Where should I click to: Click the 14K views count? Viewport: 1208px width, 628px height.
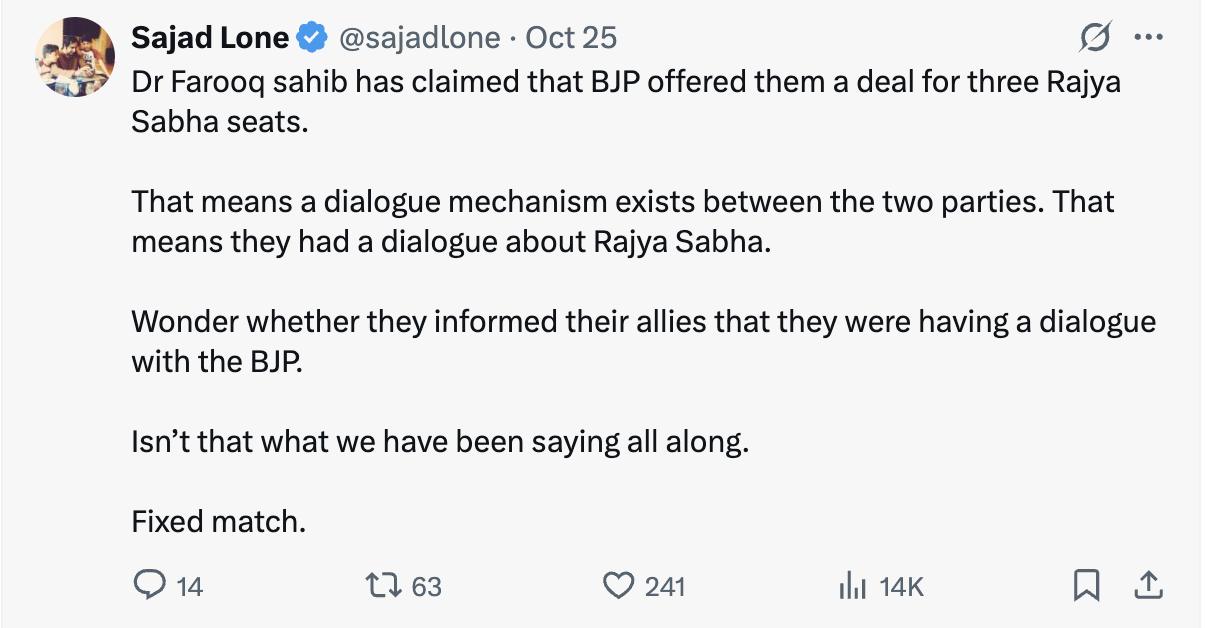click(x=901, y=586)
